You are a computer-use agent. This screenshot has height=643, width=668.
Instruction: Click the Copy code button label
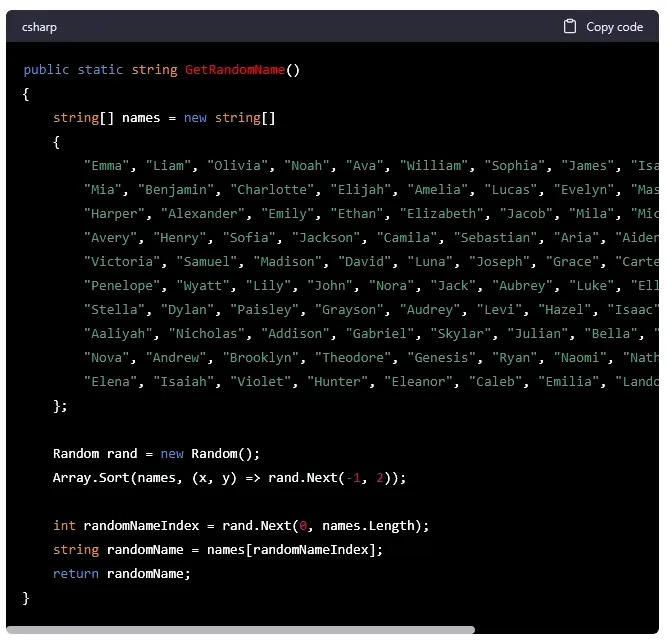click(614, 27)
